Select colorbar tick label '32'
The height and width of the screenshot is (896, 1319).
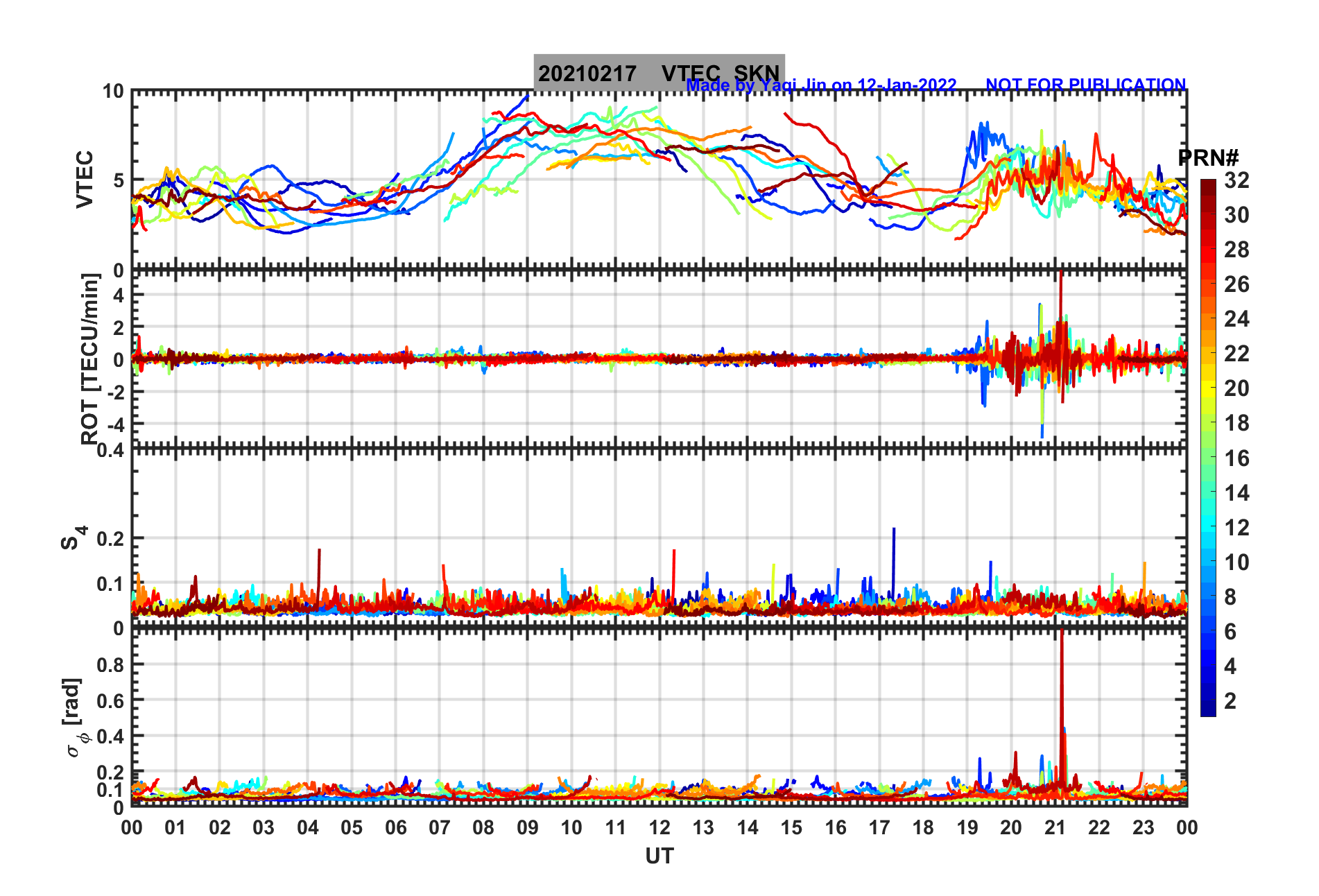[1236, 180]
